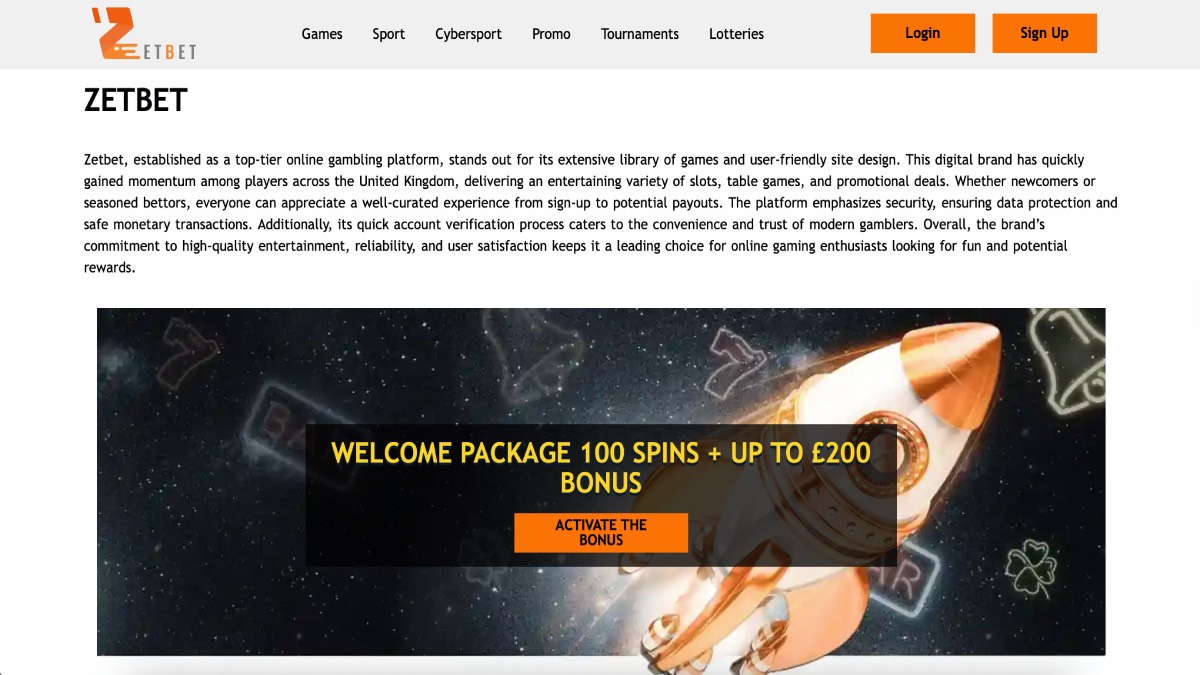Go to the Sport section
Image resolution: width=1200 pixels, height=675 pixels.
click(389, 34)
